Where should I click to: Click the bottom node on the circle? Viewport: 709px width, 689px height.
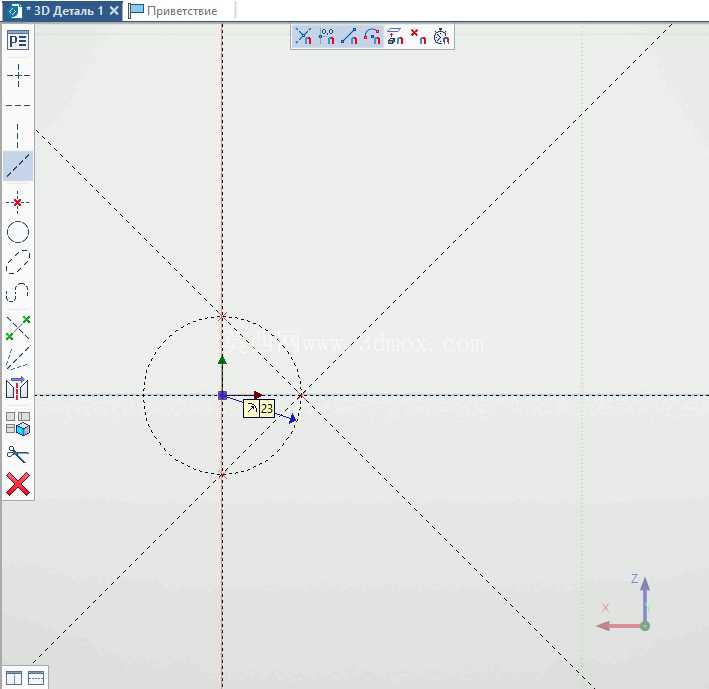tap(222, 474)
